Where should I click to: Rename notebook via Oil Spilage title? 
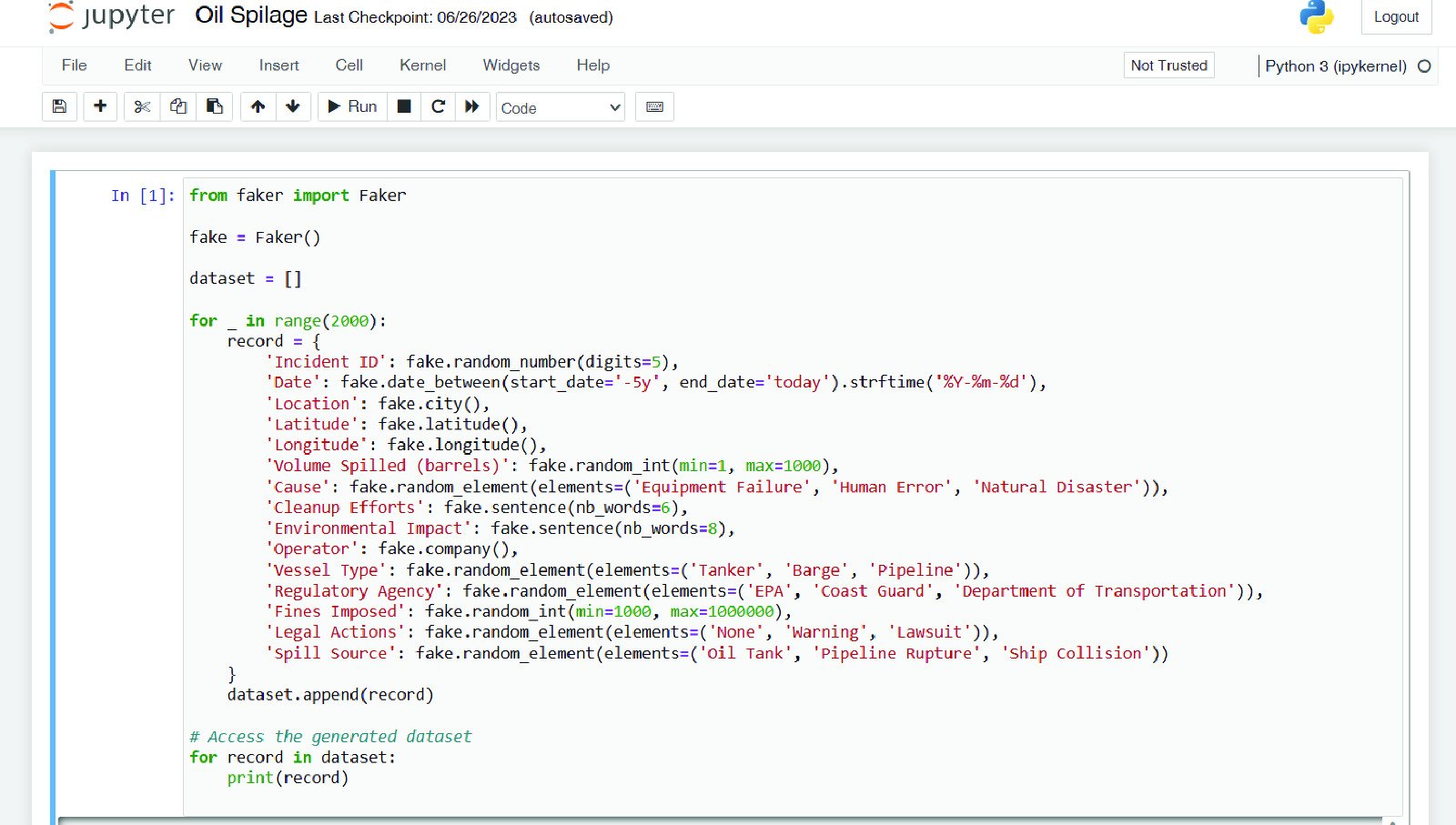tap(251, 15)
